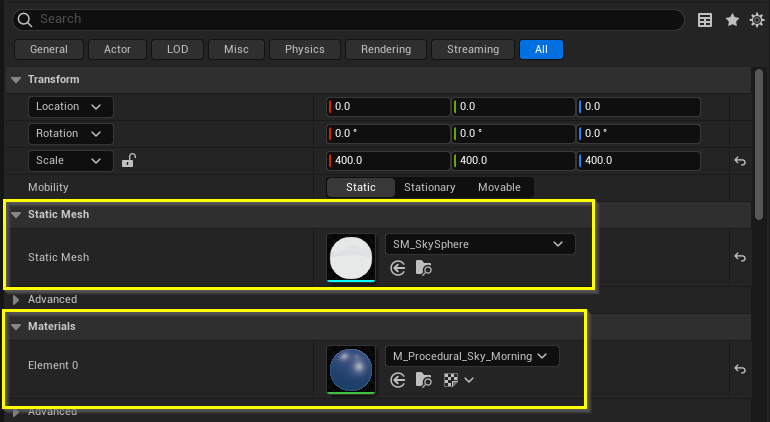The width and height of the screenshot is (770, 422).
Task: Open the SM_SkySphere mesh dropdown
Action: 480,244
